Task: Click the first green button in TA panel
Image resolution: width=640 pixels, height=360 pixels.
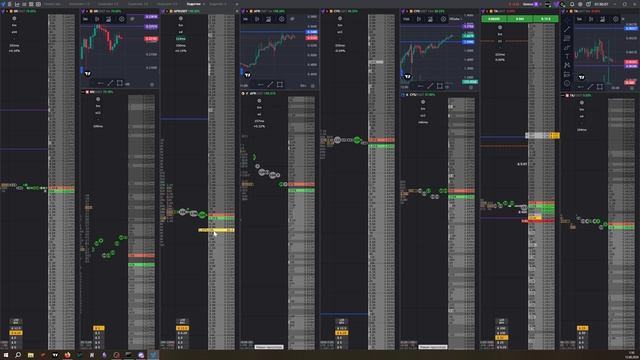Action: [x=494, y=19]
